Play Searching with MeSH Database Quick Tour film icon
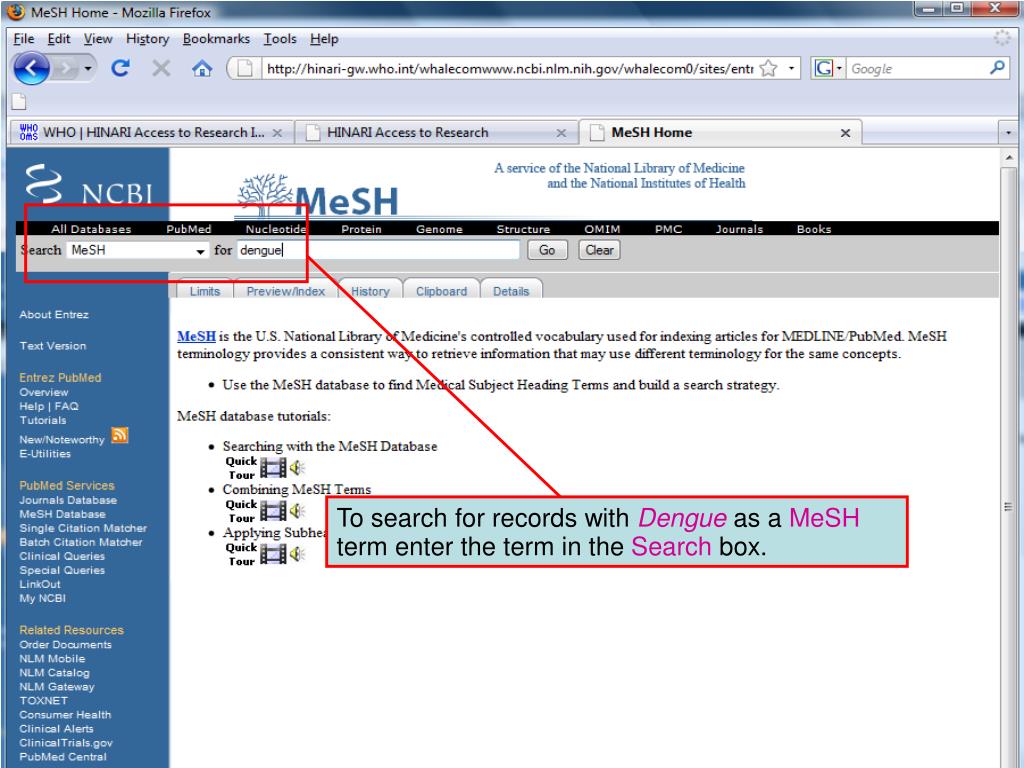The image size is (1024, 768). (x=273, y=468)
